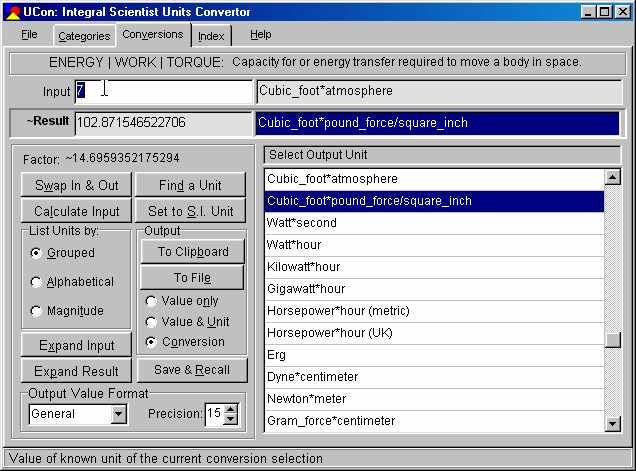The width and height of the screenshot is (636, 471).
Task: Click Save & Recall button
Action: click(192, 370)
